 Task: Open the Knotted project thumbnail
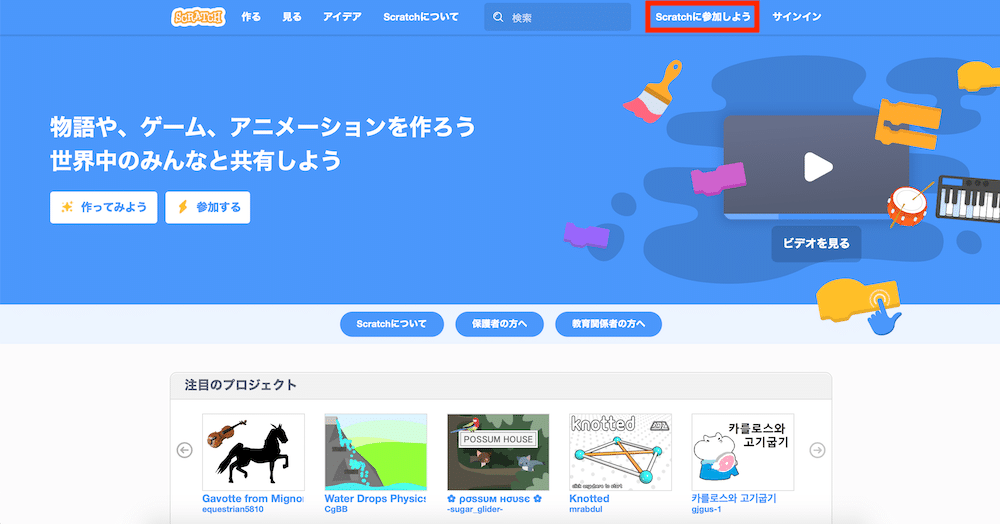[621, 452]
